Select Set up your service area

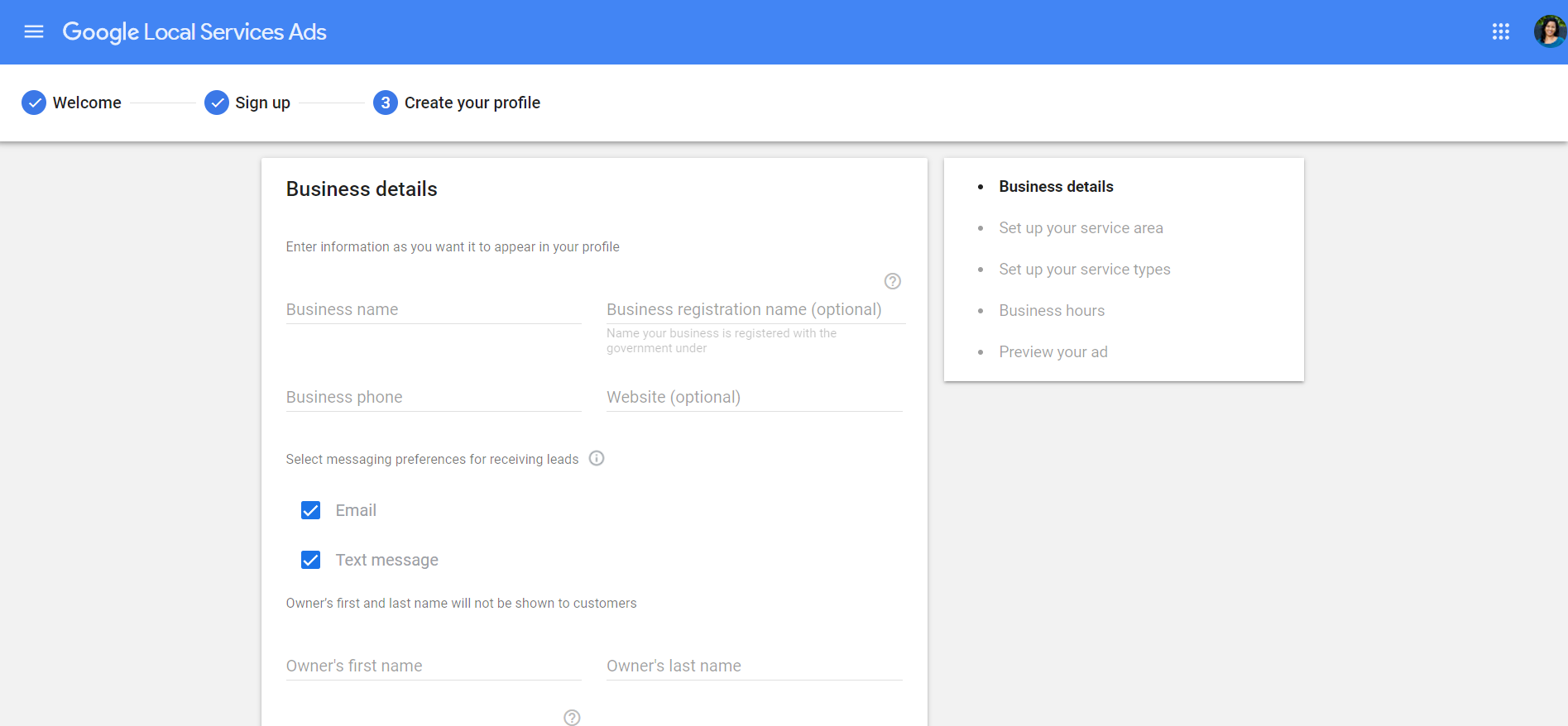pos(1081,228)
